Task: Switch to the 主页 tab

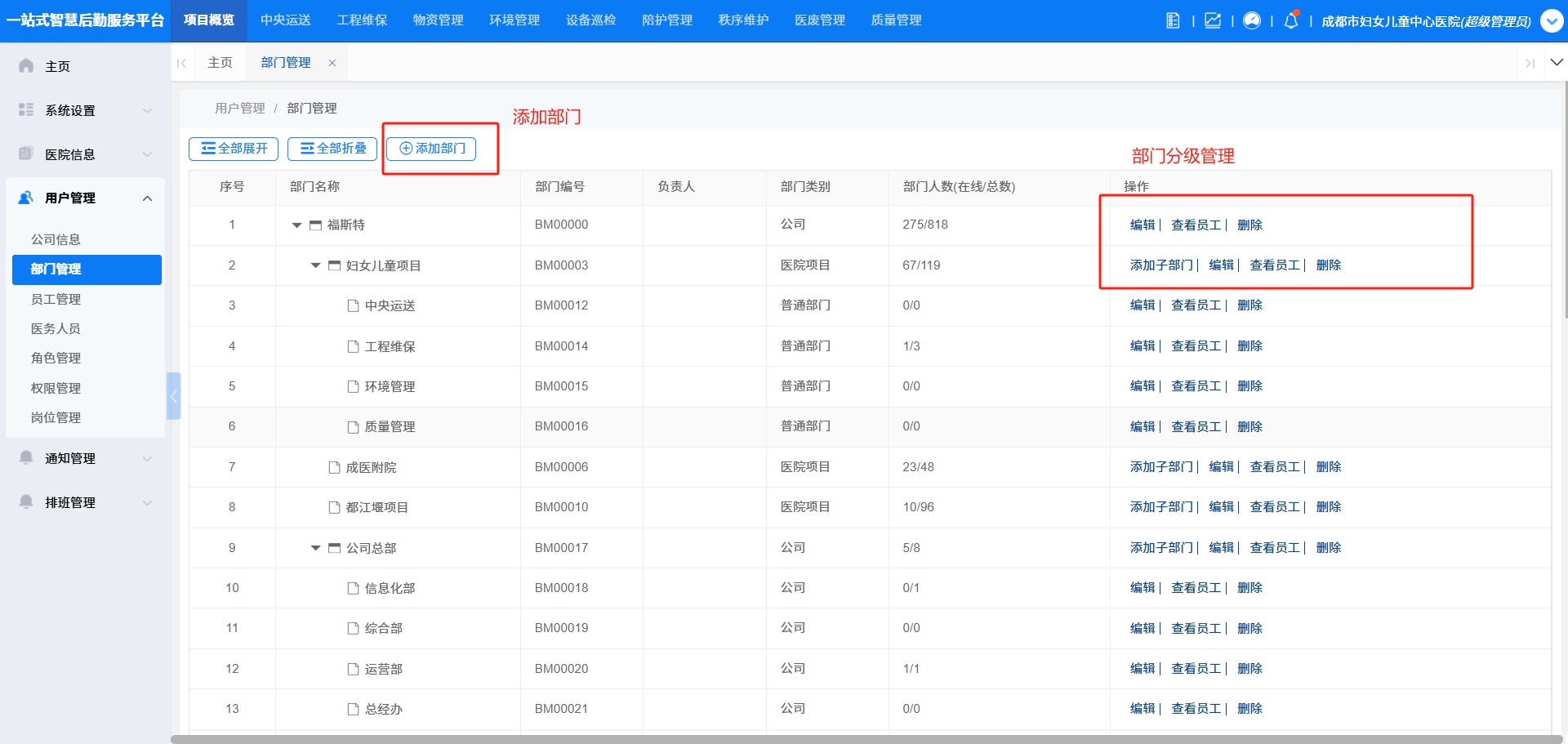Action: 220,63
